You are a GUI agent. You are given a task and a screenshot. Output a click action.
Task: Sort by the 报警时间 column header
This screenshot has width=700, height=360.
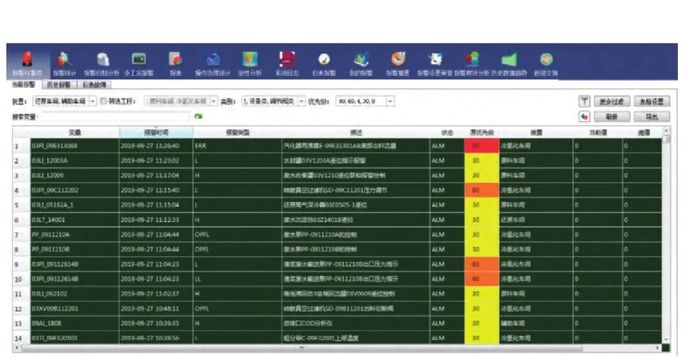point(156,133)
